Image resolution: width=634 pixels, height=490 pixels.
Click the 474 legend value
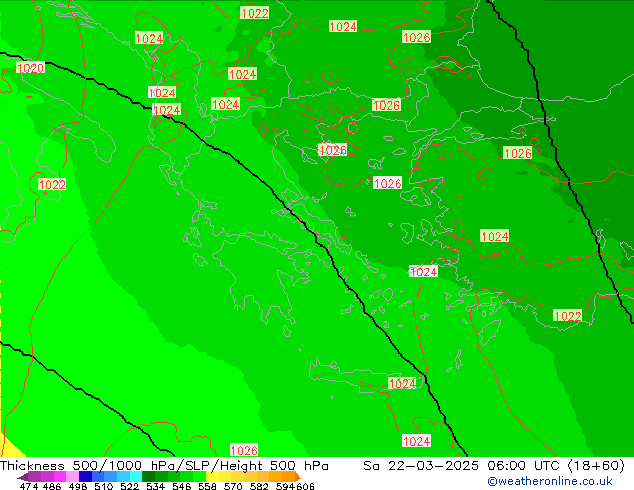pos(29,486)
